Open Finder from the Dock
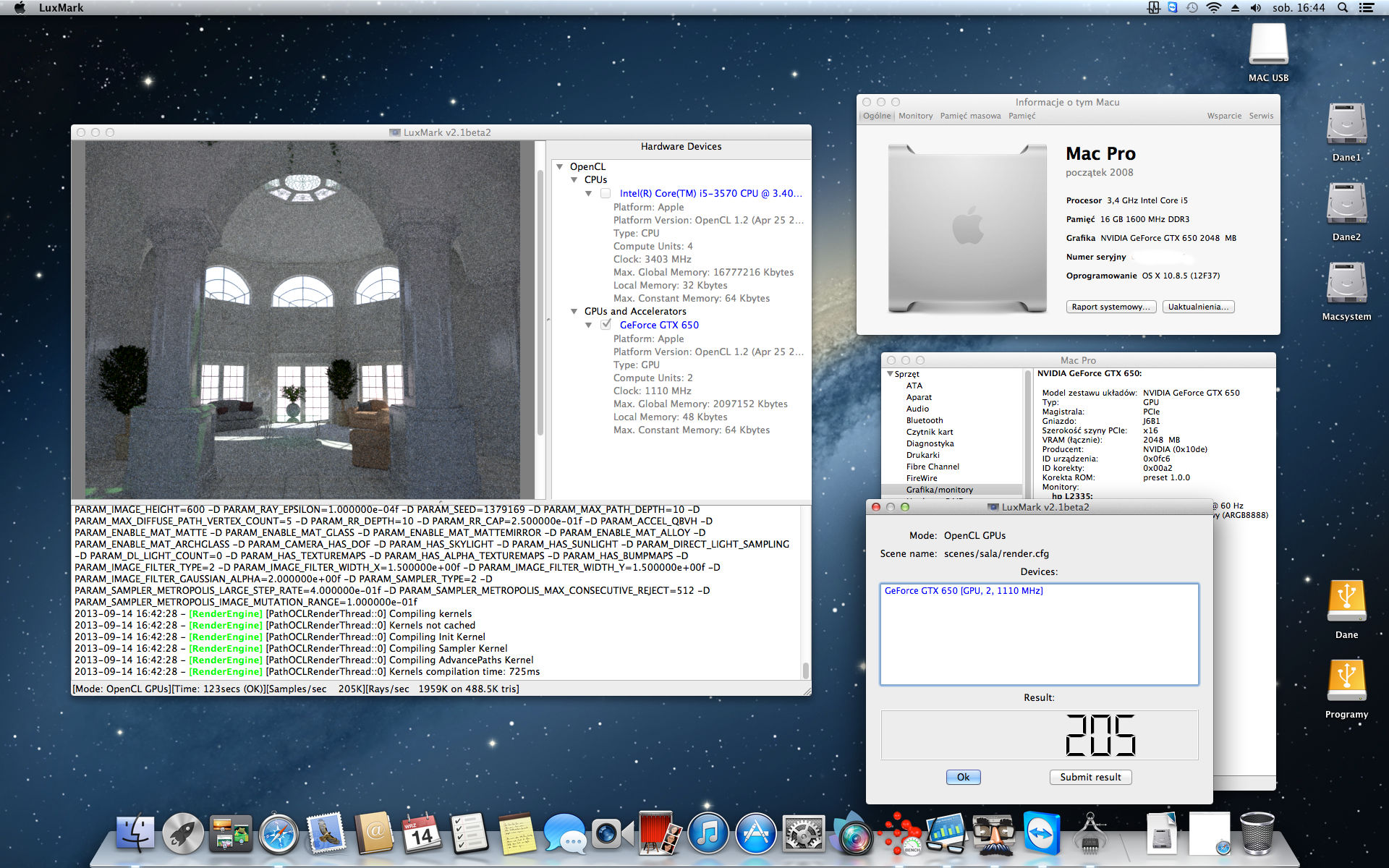 point(135,833)
